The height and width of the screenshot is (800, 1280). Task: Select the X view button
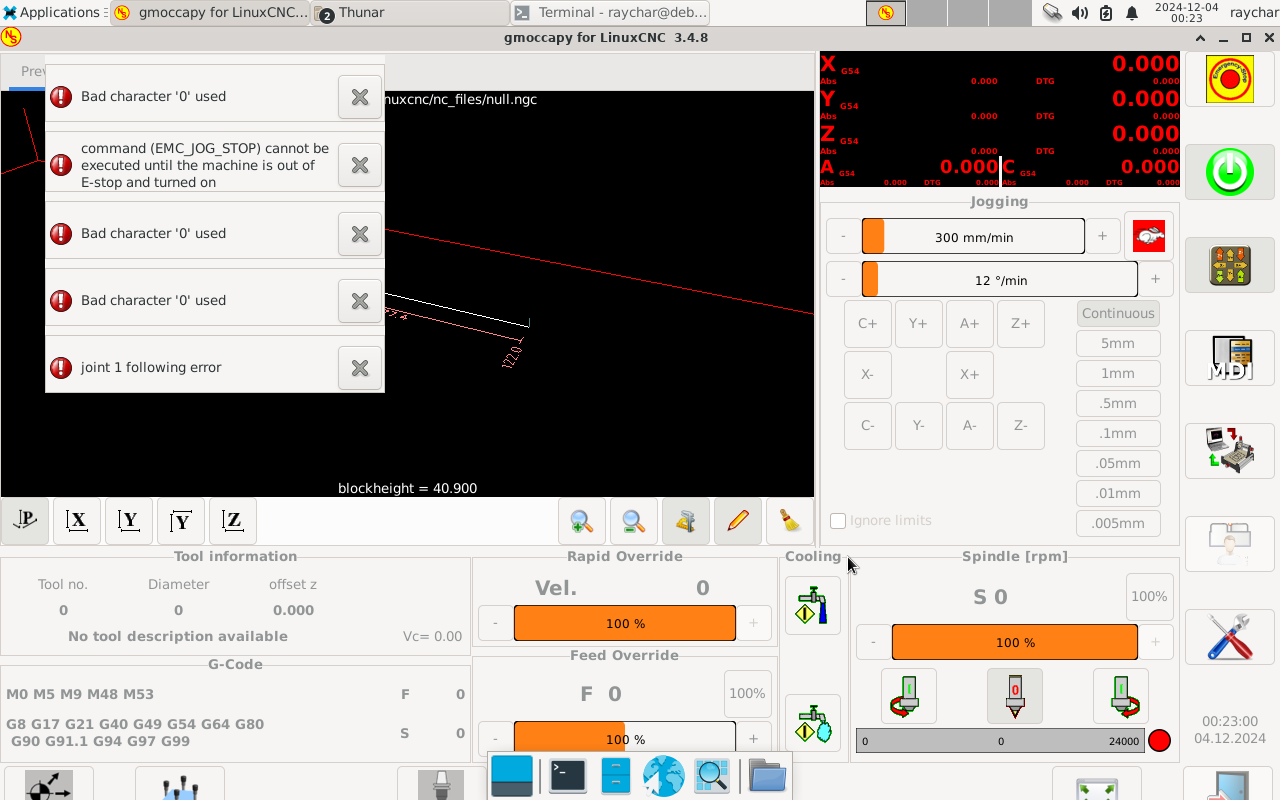(77, 521)
